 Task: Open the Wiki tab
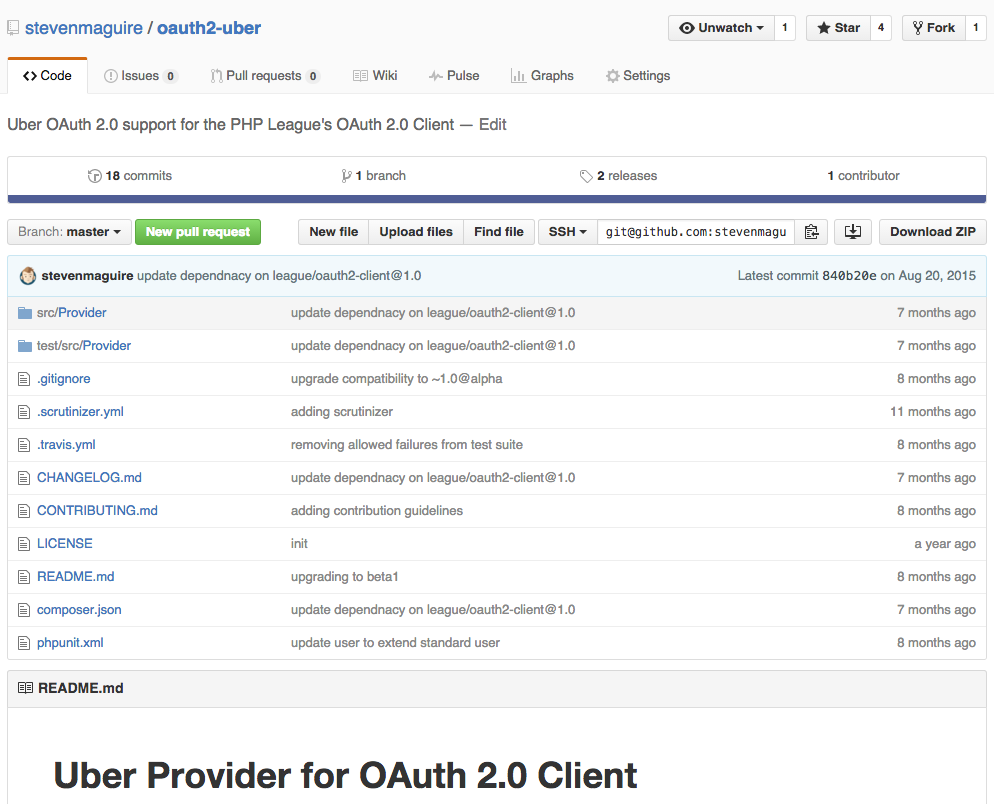coord(375,75)
